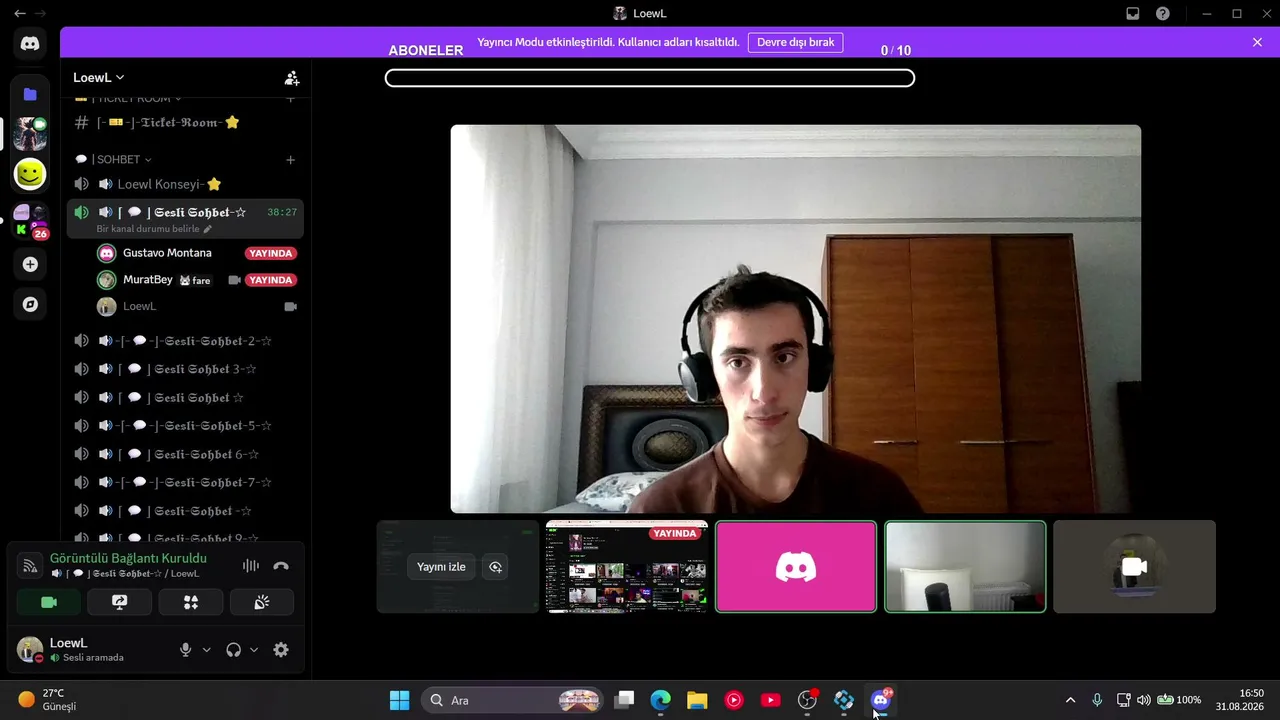Open volume settings in system tray
Screen dimensions: 1280x720
(1143, 700)
